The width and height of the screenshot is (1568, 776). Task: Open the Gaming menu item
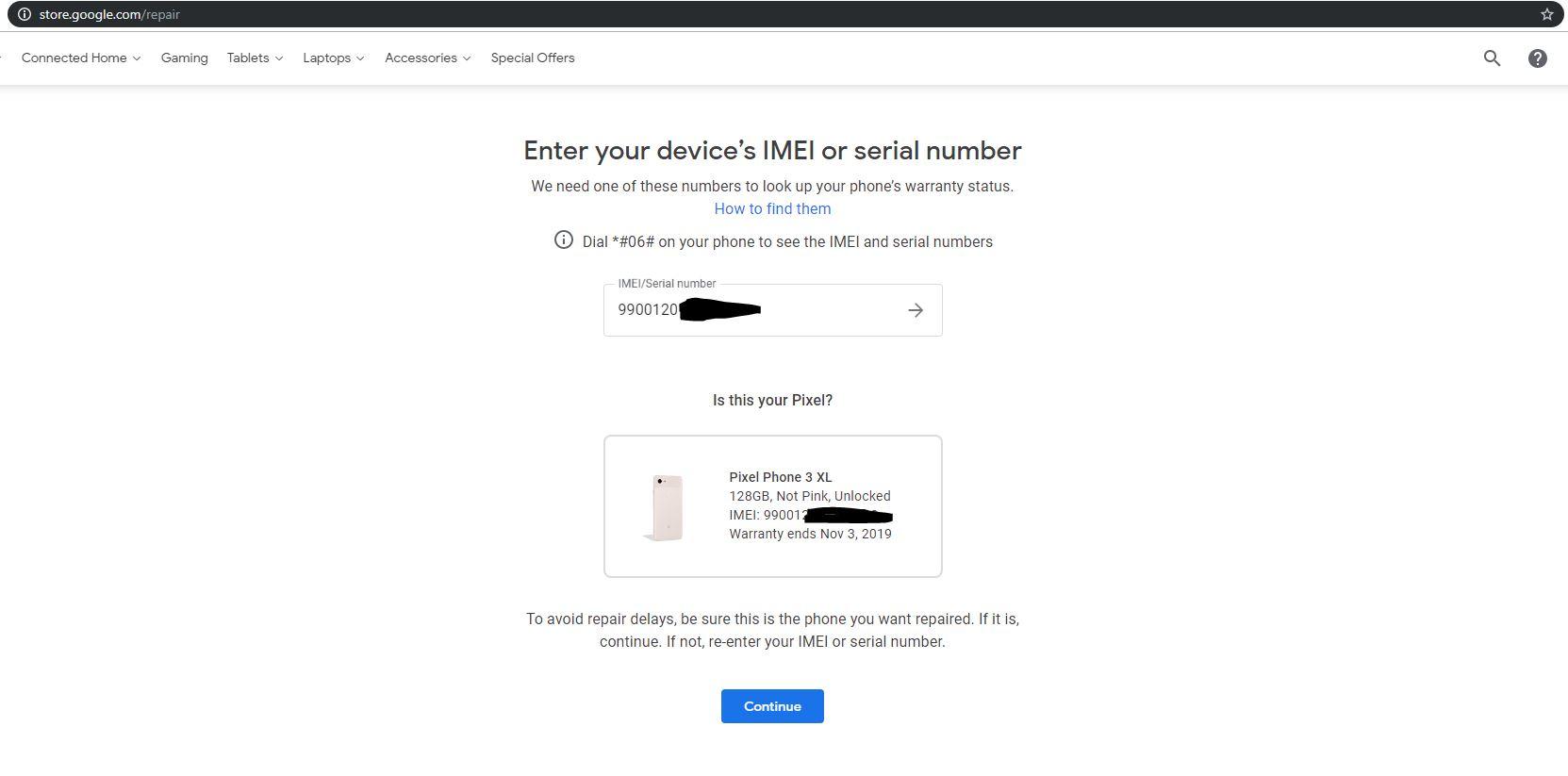[184, 58]
